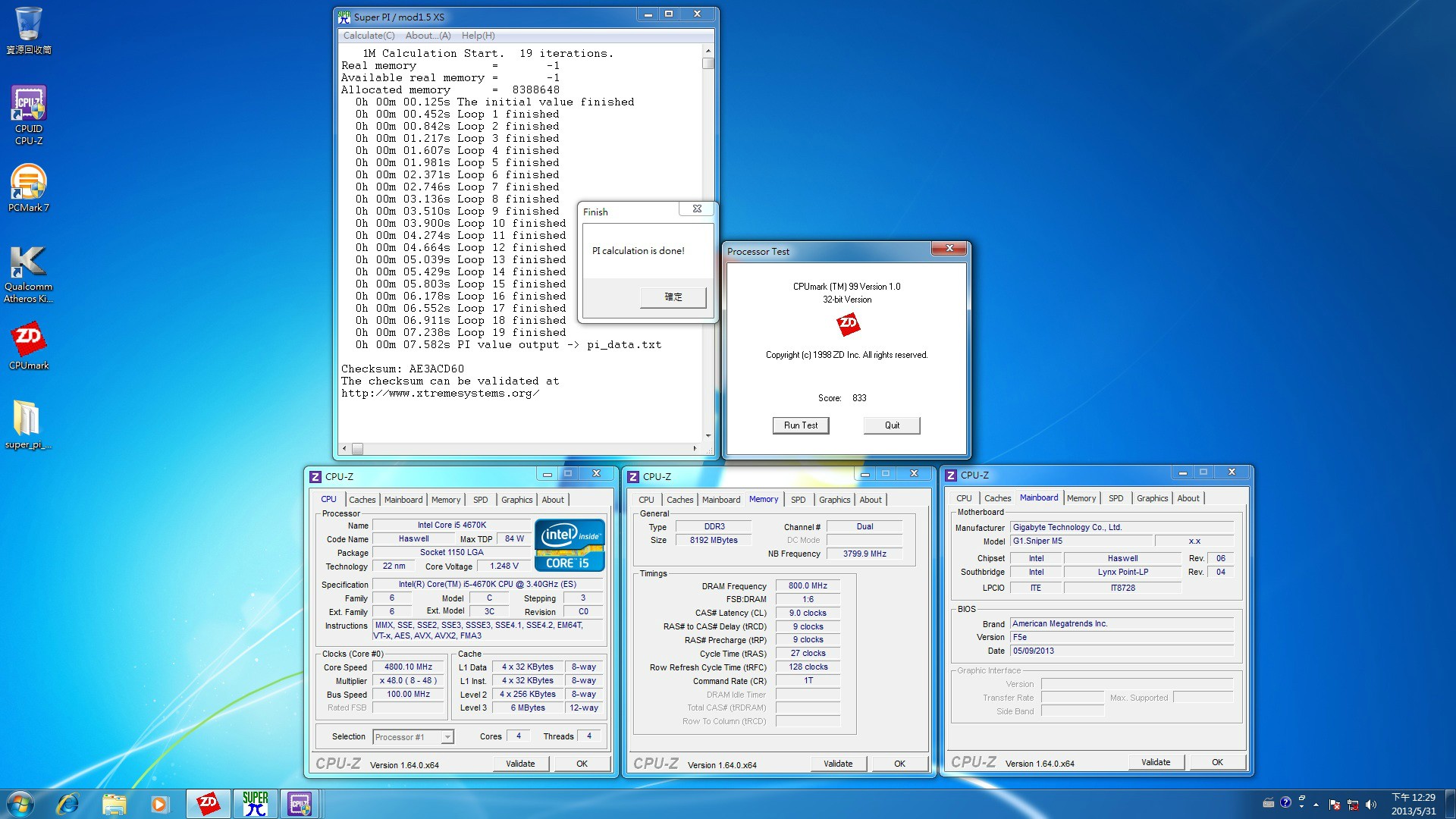
Task: Switch to CPU-Z taskbar button
Action: [x=300, y=804]
